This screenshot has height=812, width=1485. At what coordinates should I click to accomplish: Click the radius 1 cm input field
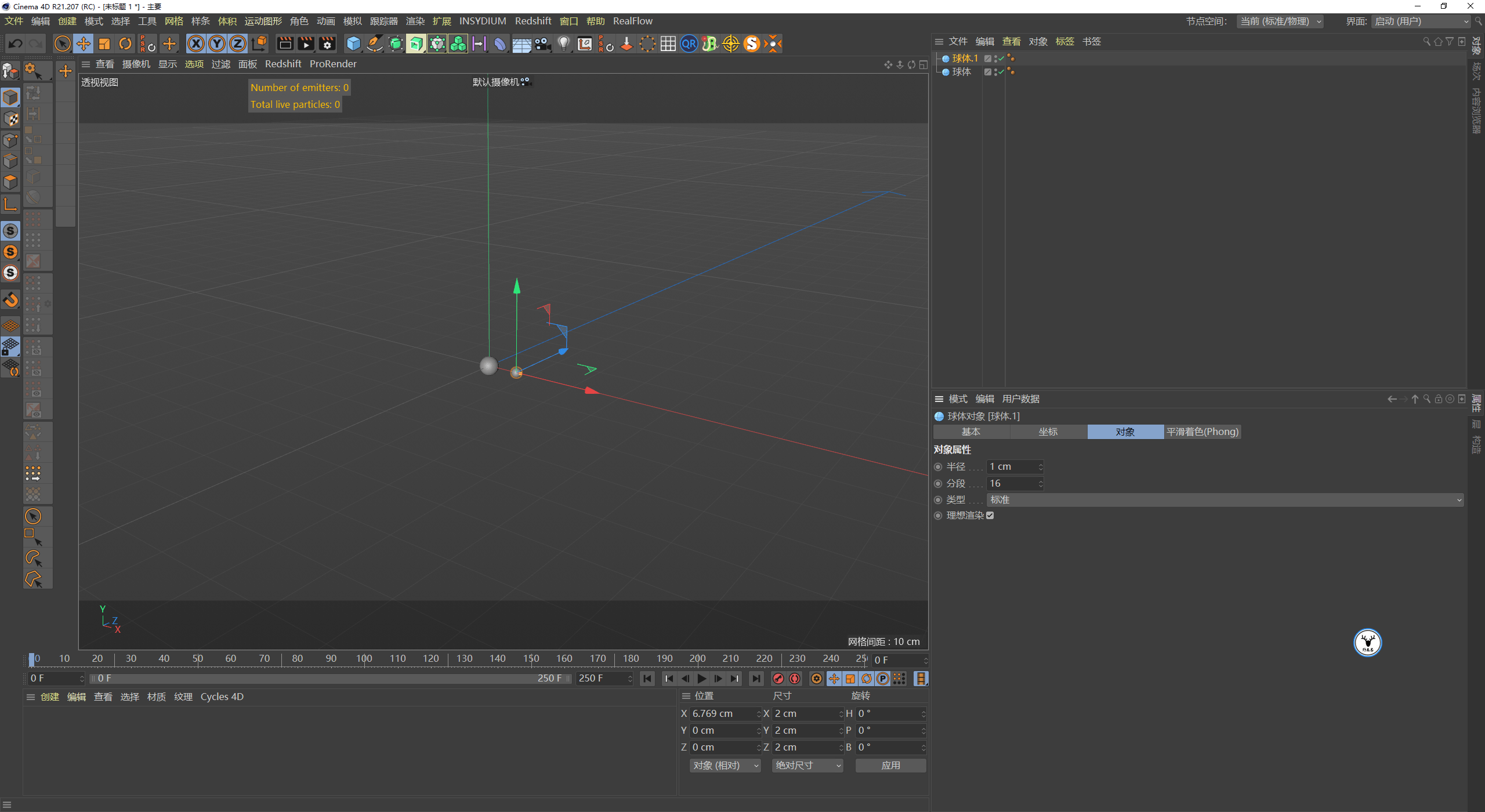click(x=1012, y=467)
